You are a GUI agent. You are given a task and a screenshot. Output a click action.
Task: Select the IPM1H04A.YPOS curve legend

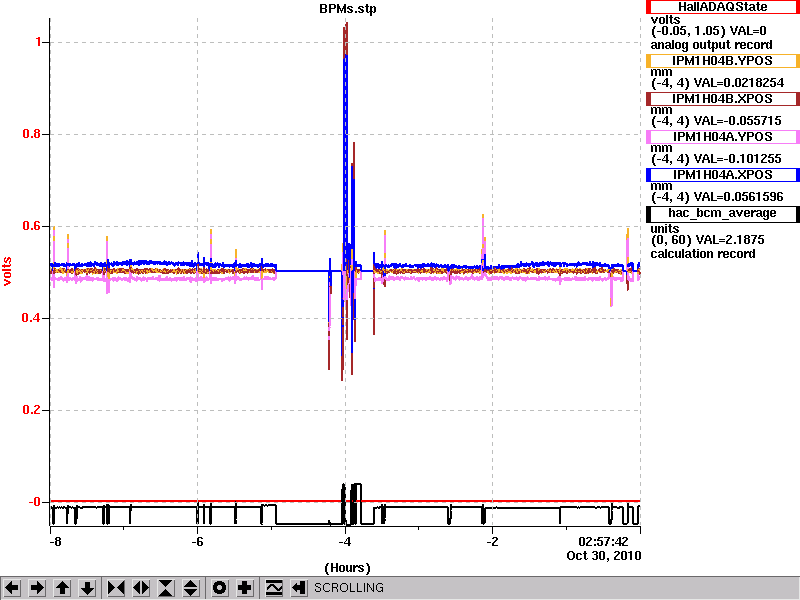point(722,137)
